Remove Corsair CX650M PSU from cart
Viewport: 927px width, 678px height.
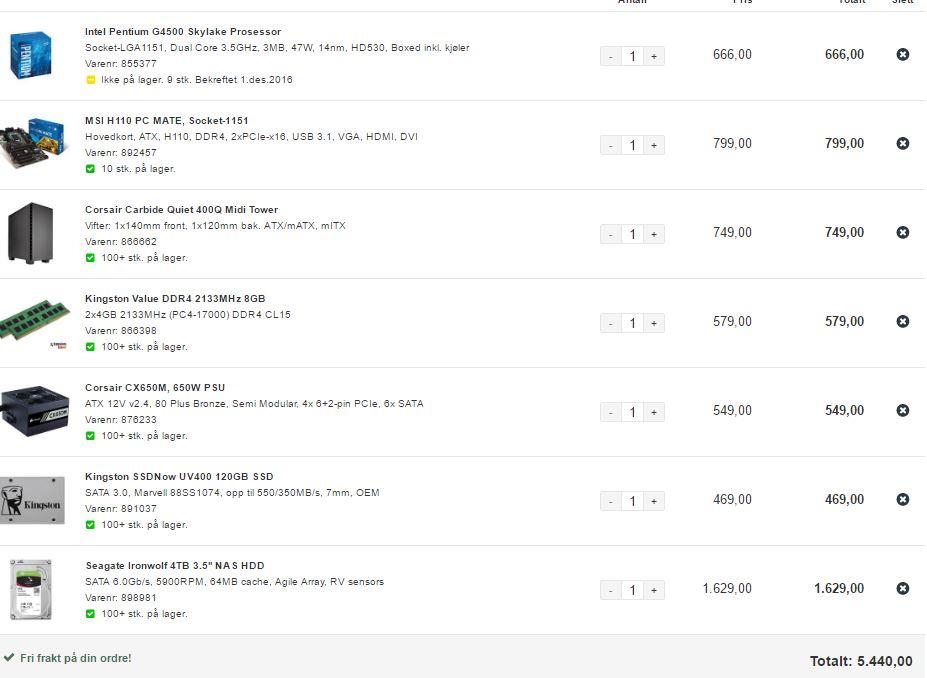[902, 410]
